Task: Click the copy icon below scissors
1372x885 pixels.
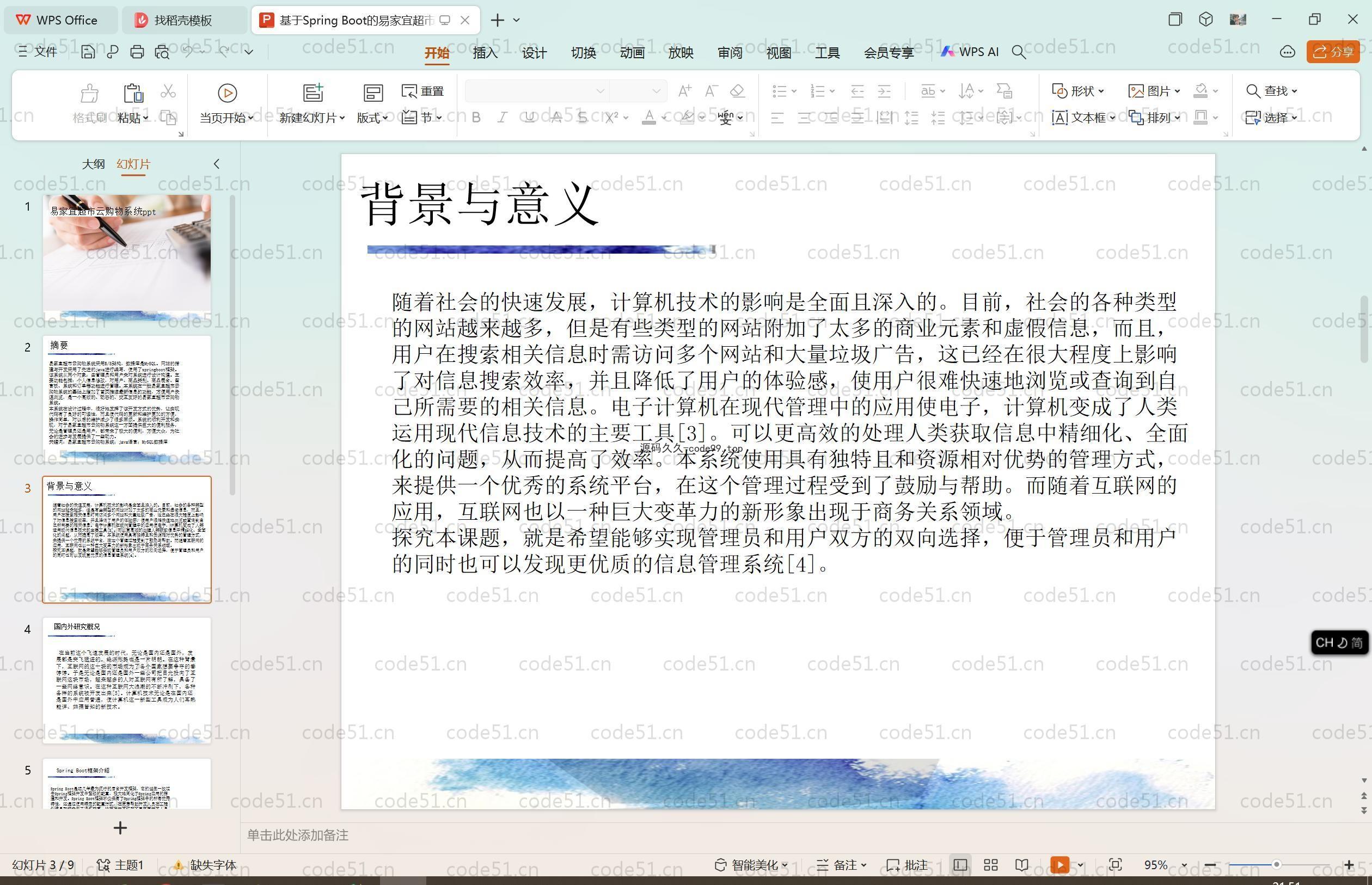Action: (168, 118)
